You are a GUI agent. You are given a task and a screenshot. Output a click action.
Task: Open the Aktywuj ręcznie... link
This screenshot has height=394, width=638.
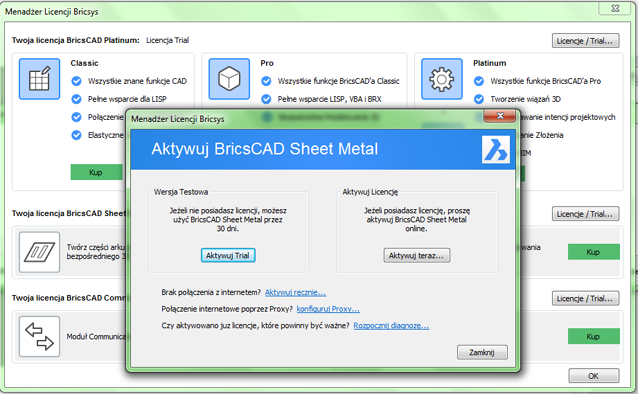295,292
